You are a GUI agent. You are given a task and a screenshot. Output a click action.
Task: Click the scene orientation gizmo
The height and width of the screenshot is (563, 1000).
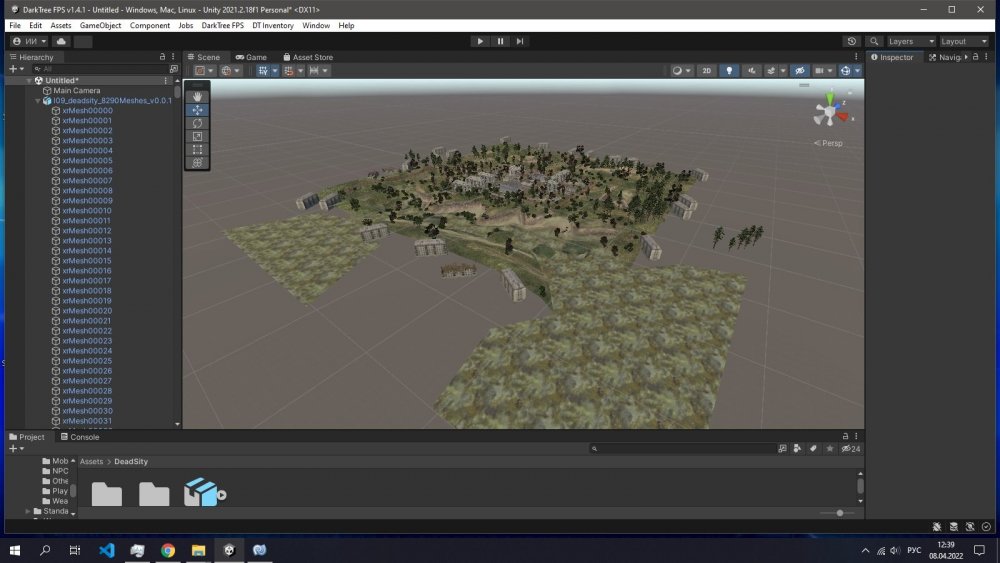pos(829,112)
